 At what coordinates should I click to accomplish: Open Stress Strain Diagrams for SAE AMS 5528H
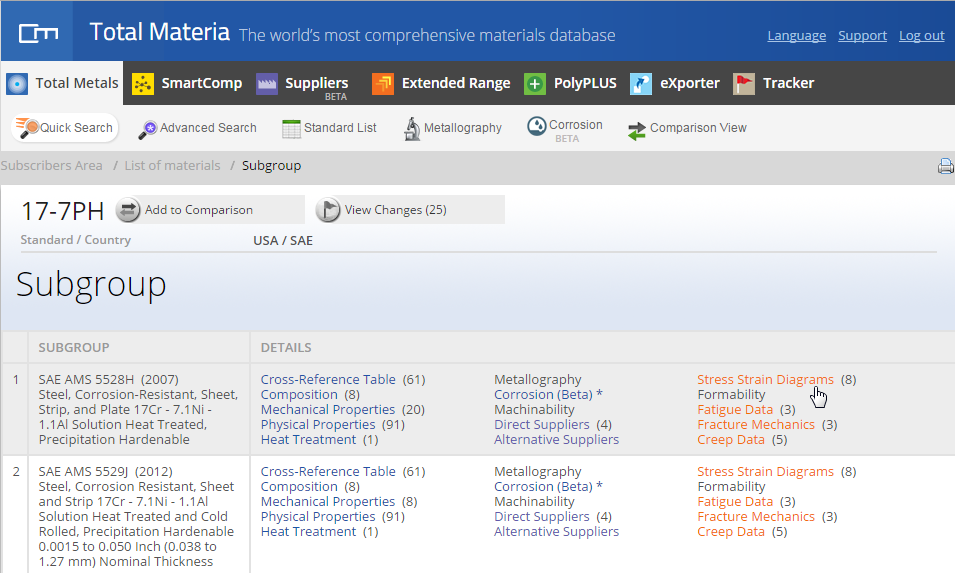[766, 379]
